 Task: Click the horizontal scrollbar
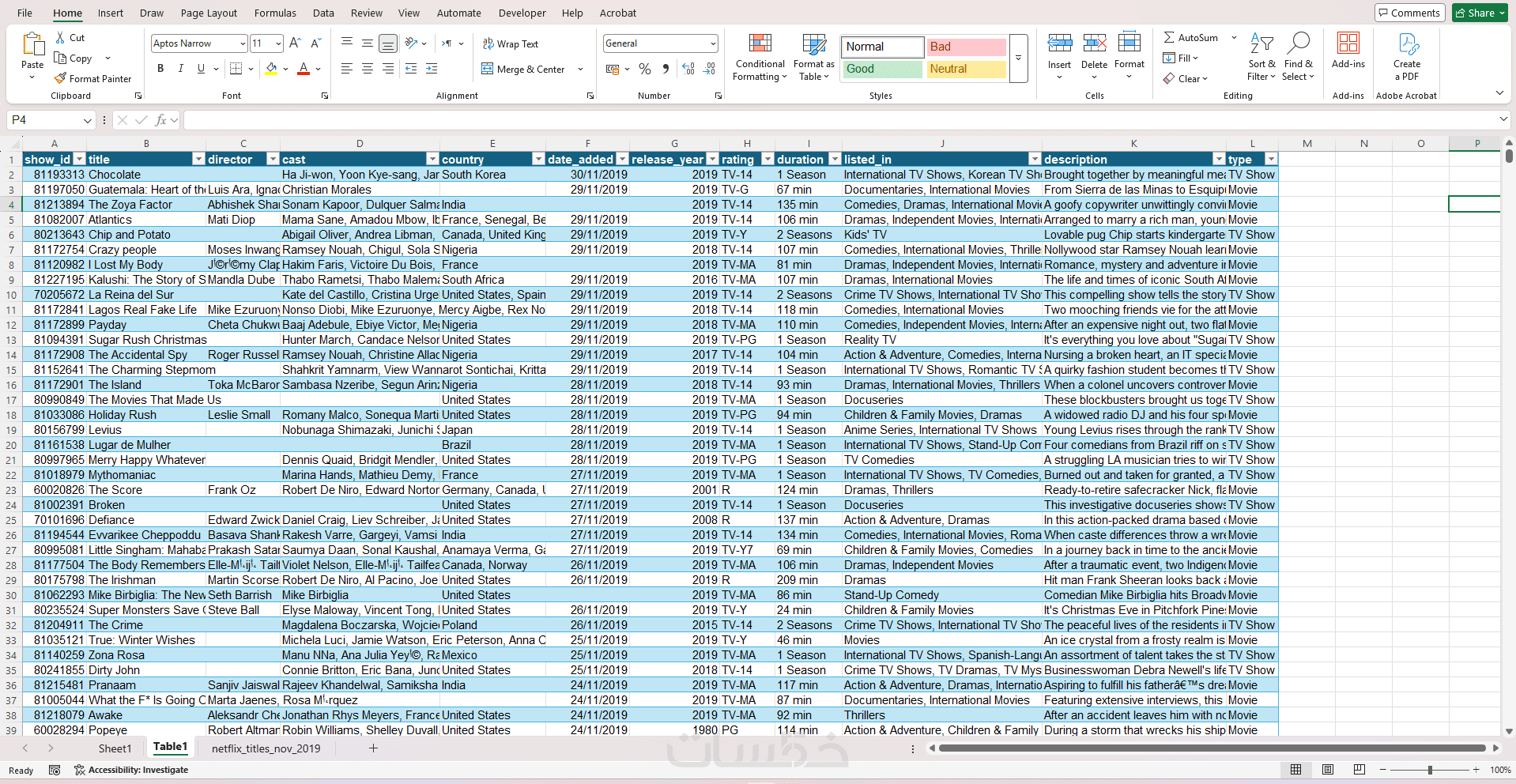1213,748
